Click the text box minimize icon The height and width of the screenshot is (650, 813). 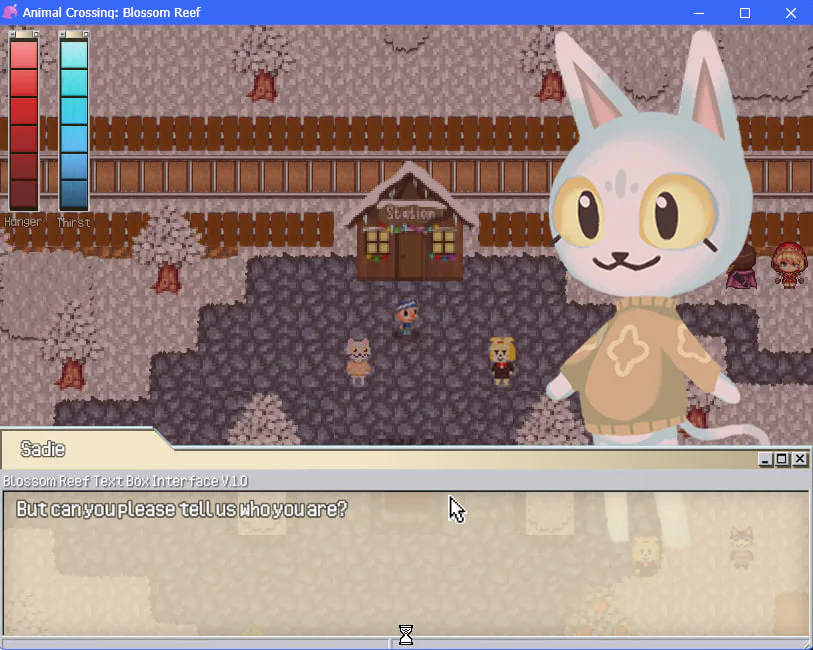tap(765, 459)
